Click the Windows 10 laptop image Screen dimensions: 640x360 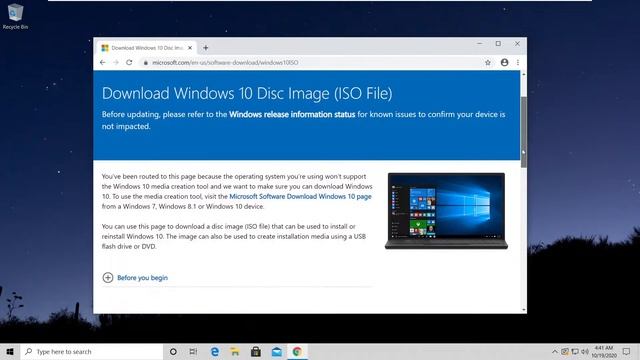(x=446, y=211)
